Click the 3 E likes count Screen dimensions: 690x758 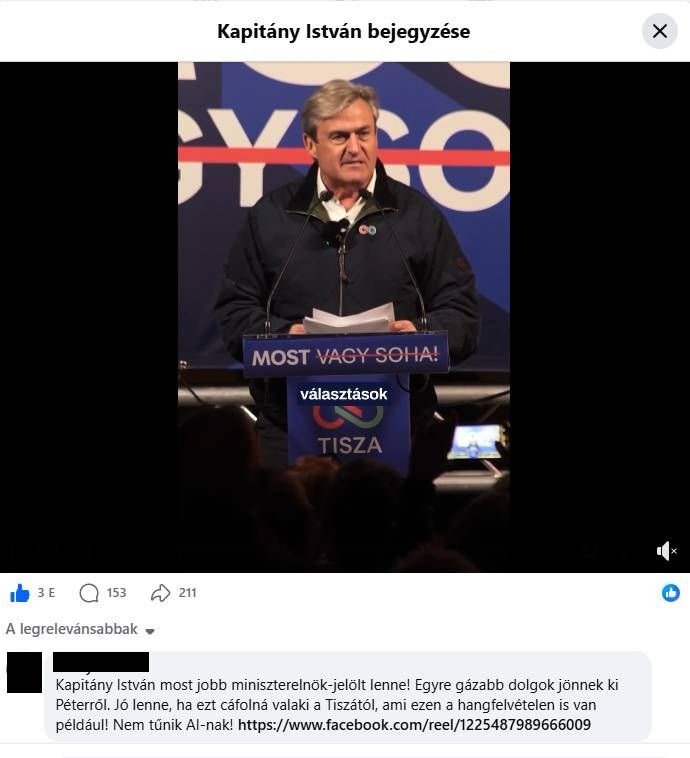click(46, 593)
